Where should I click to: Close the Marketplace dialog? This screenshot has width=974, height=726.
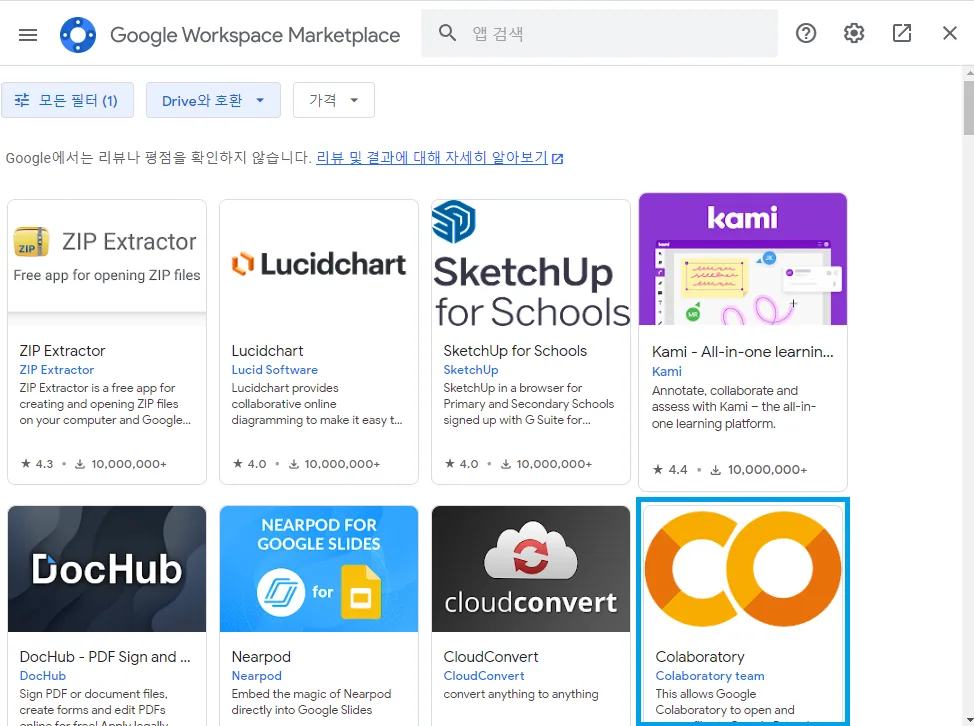[949, 33]
